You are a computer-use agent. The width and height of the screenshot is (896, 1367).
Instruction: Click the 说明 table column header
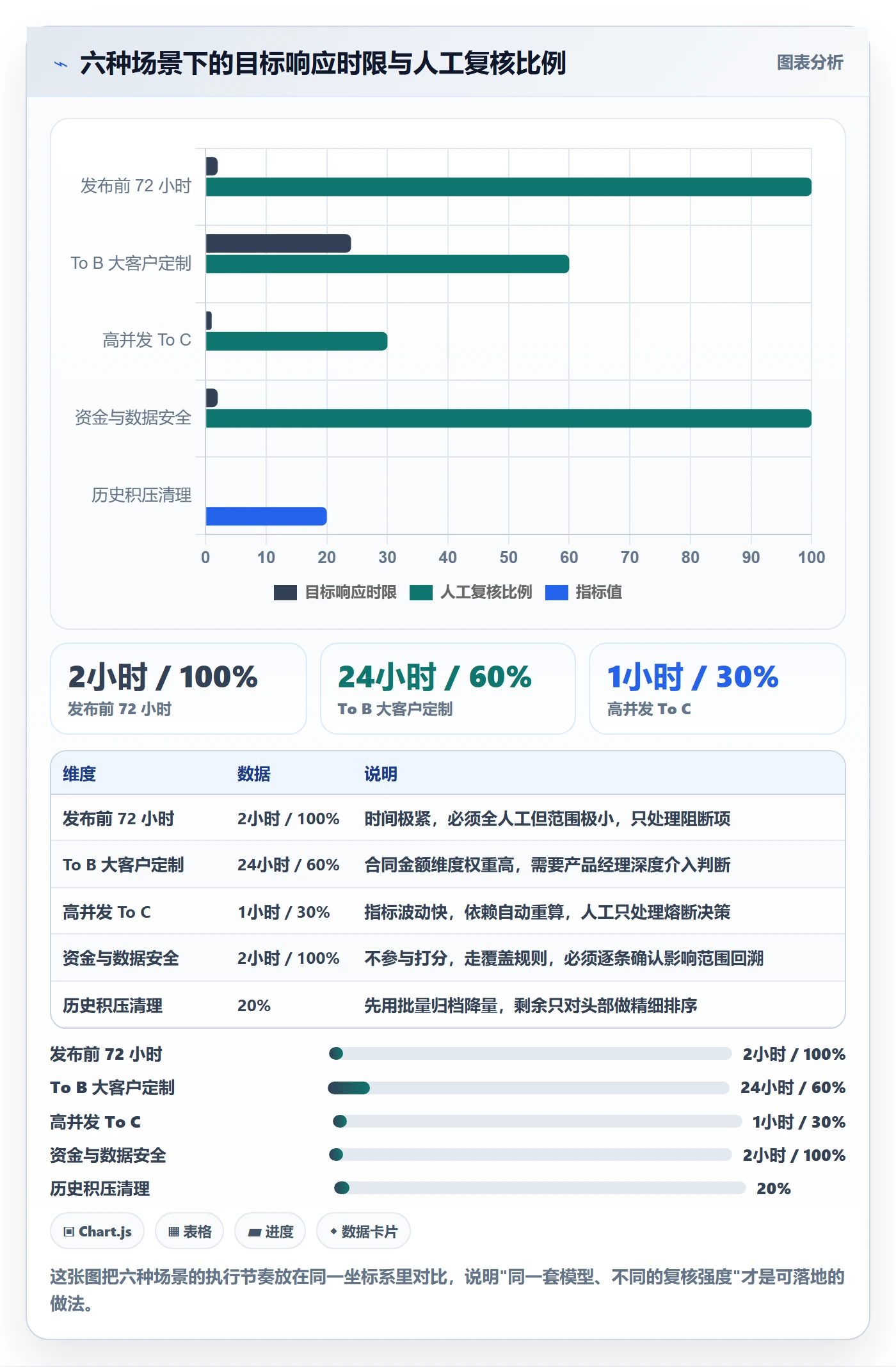coord(381,774)
